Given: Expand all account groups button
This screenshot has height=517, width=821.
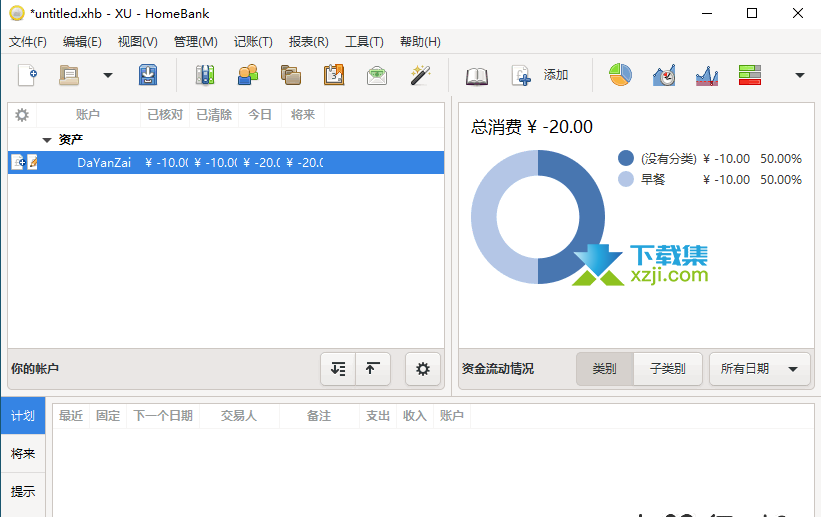Looking at the screenshot, I should [338, 369].
